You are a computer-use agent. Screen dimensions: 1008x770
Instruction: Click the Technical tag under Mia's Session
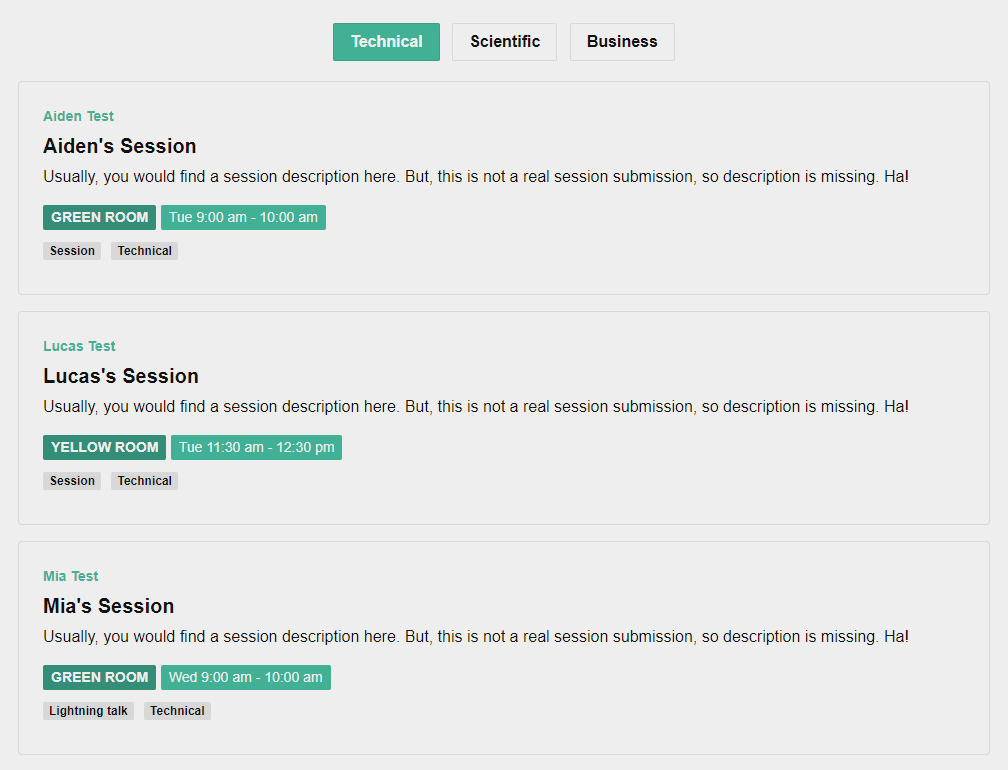177,711
